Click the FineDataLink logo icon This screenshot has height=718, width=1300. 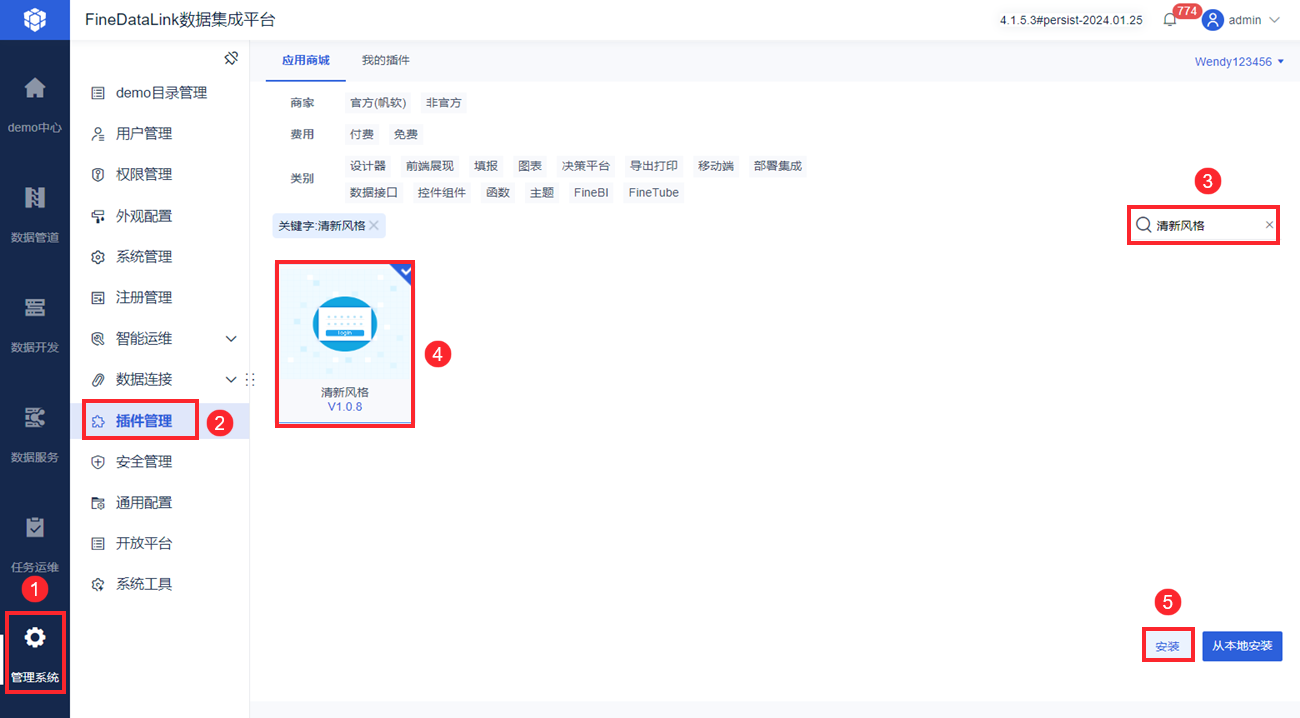(35, 19)
